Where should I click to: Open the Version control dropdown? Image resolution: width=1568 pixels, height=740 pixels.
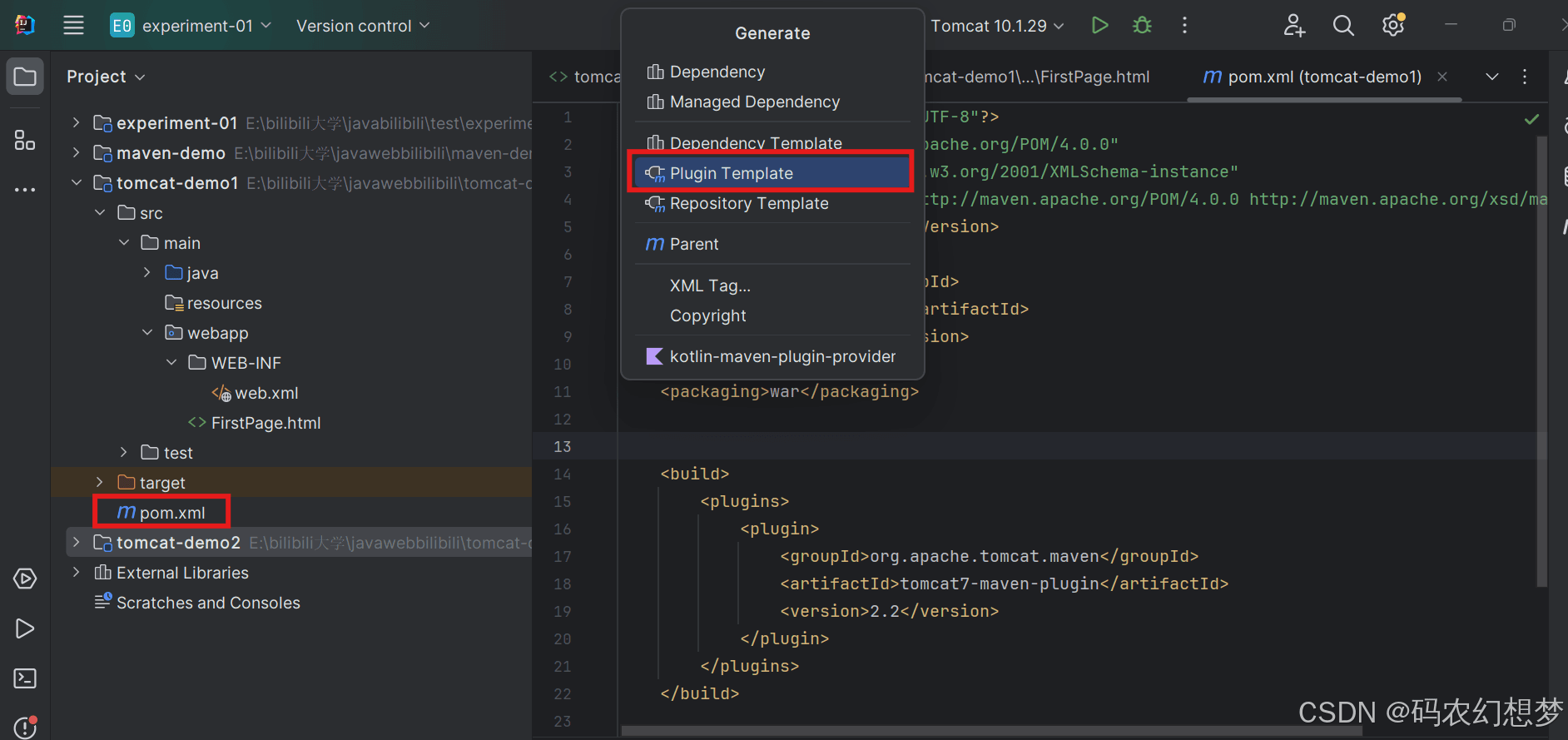tap(363, 26)
